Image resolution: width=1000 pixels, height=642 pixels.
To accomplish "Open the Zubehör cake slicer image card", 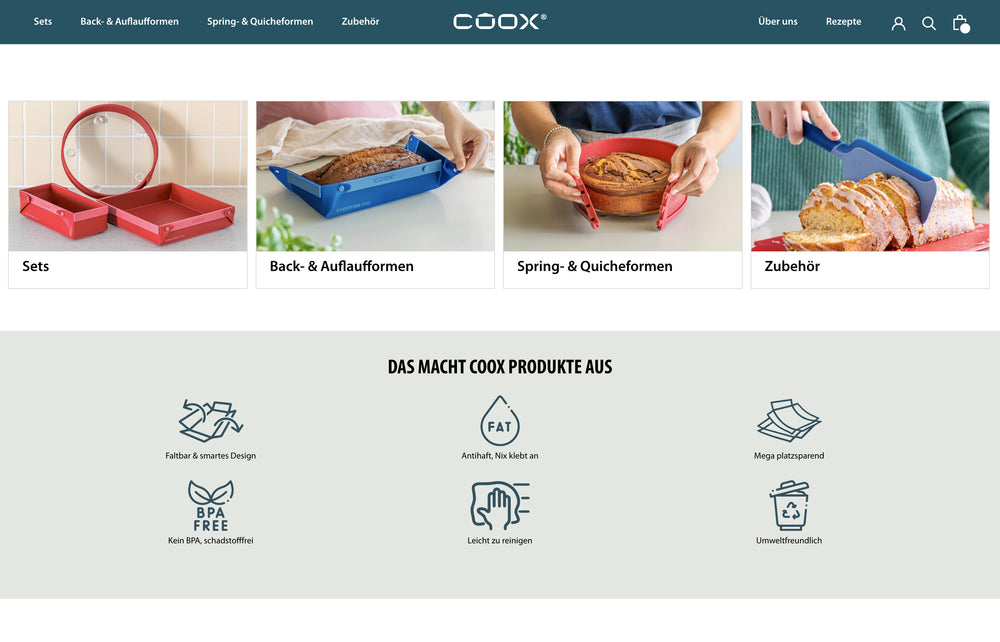I will coord(870,176).
